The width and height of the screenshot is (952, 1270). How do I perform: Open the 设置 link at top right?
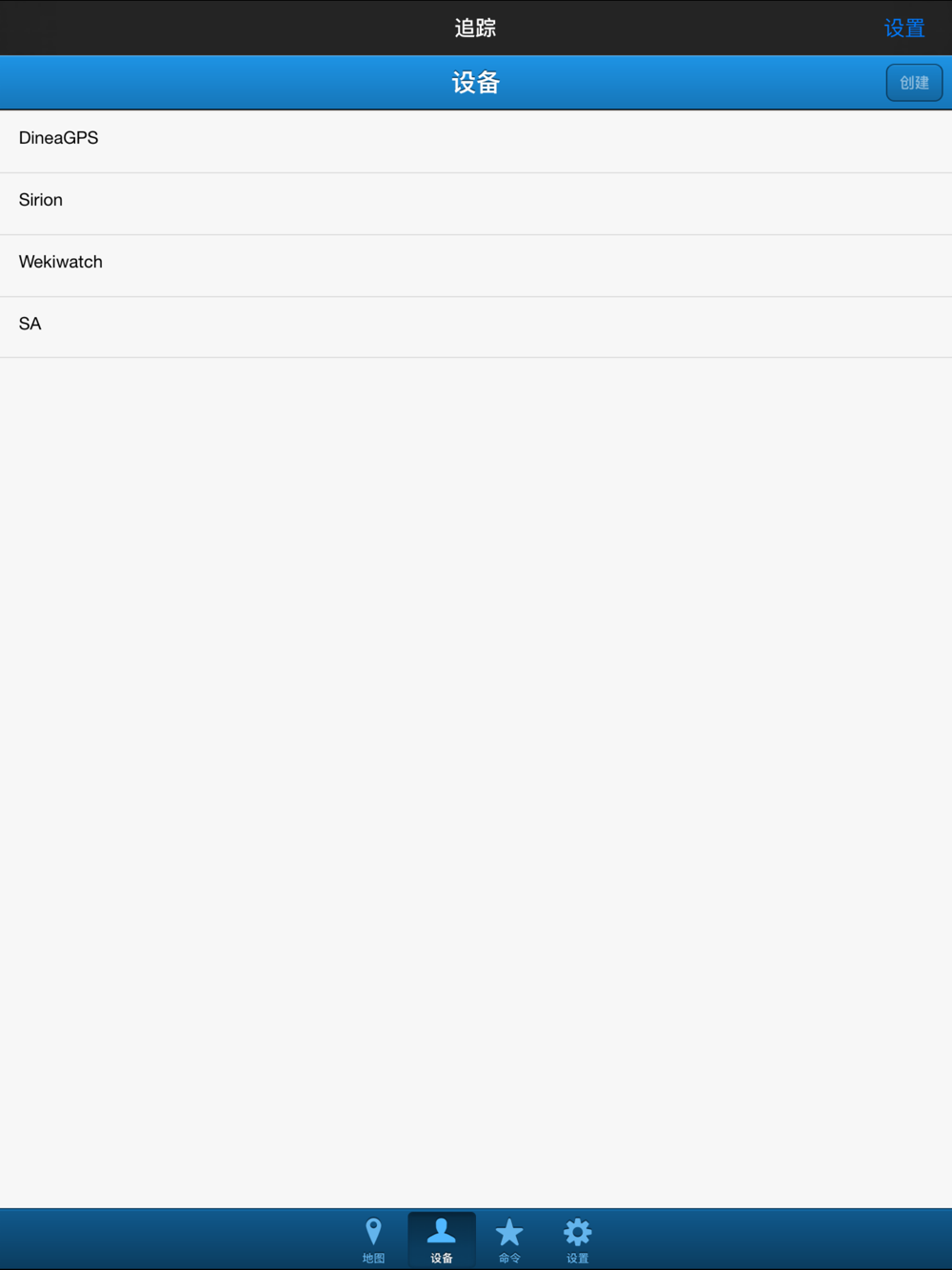[x=904, y=28]
